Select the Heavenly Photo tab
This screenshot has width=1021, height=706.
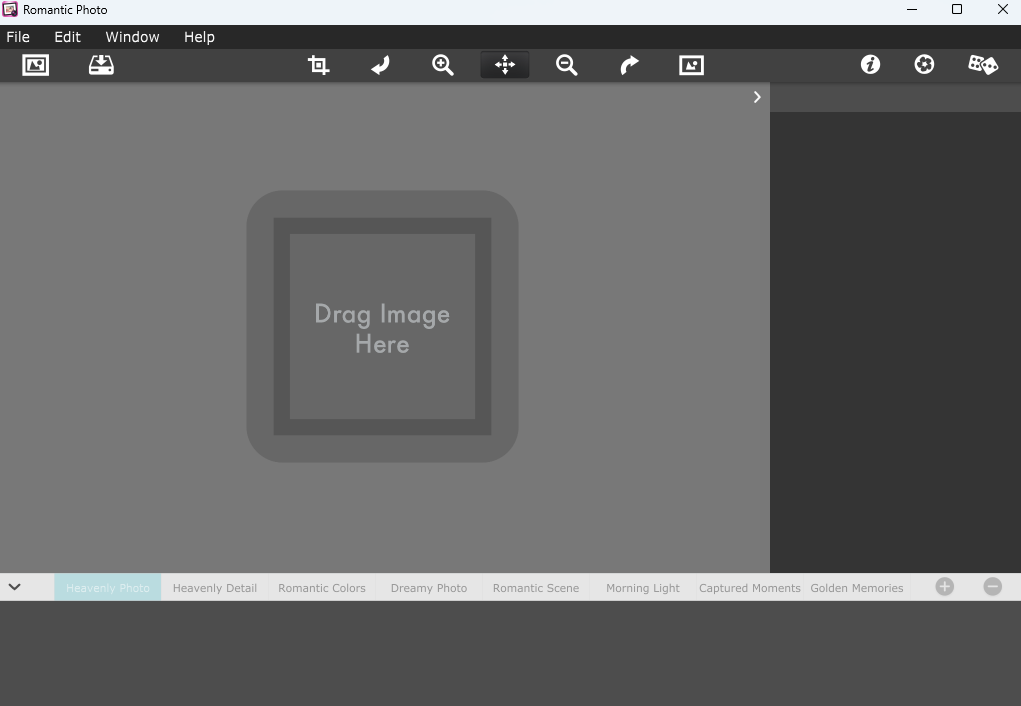(x=108, y=588)
